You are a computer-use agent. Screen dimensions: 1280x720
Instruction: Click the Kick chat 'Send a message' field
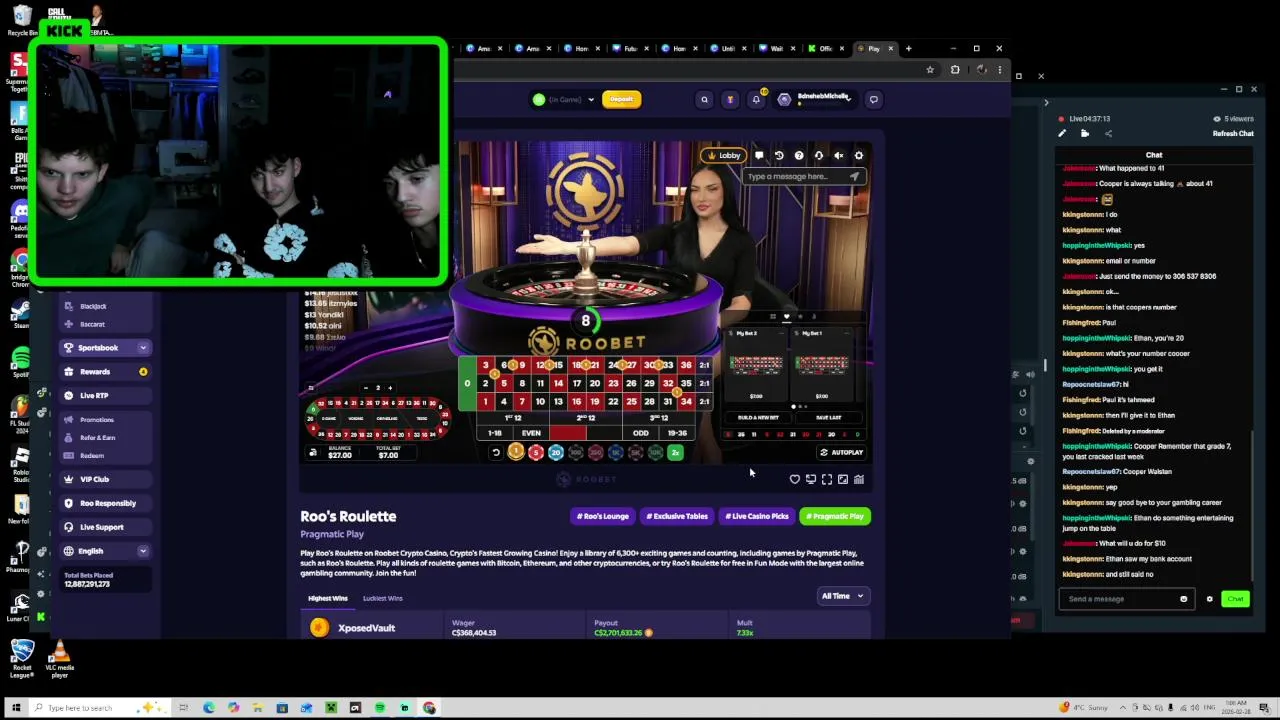coord(1125,599)
